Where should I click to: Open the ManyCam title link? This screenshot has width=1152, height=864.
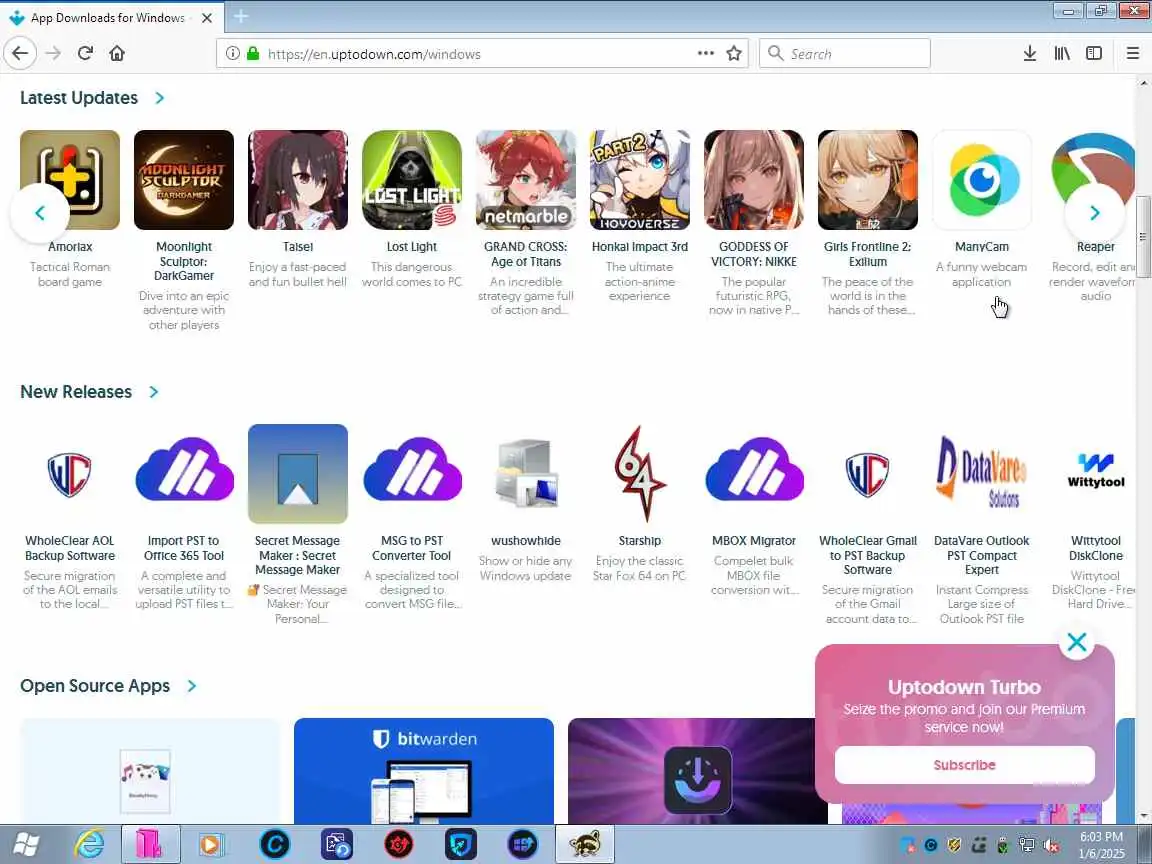coord(982,247)
